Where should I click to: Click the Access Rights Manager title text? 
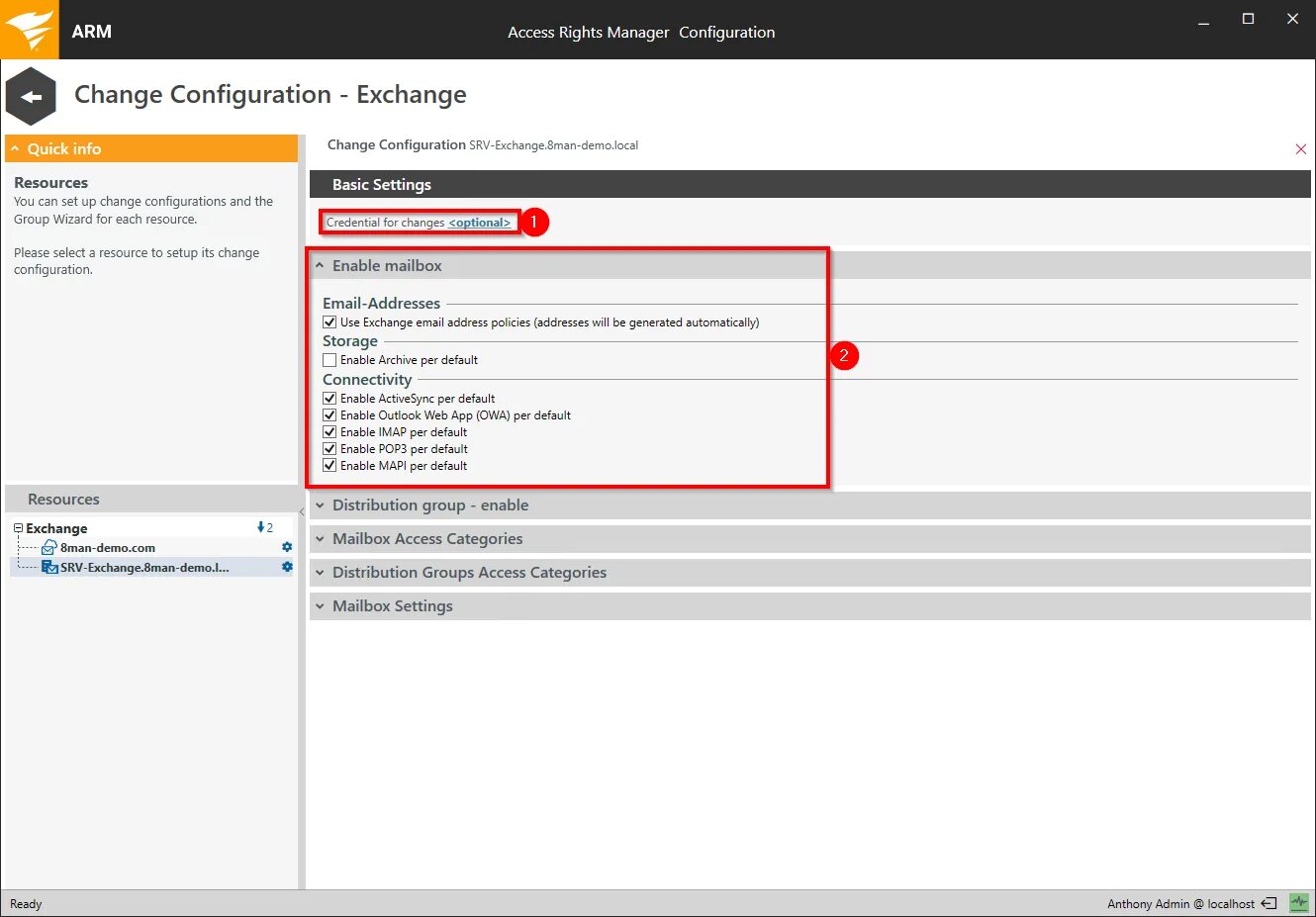[x=589, y=32]
